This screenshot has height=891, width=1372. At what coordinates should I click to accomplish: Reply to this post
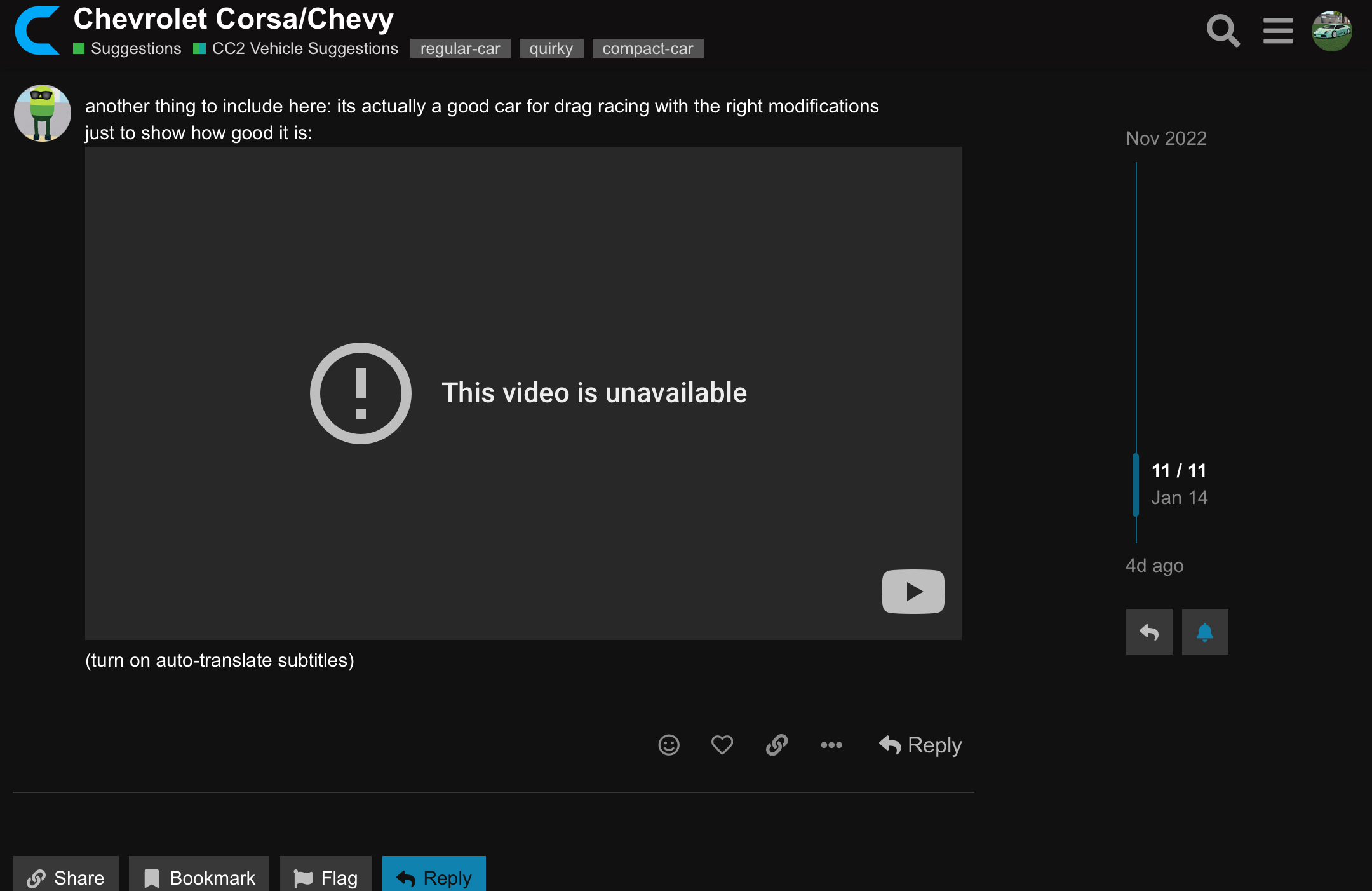(x=920, y=745)
